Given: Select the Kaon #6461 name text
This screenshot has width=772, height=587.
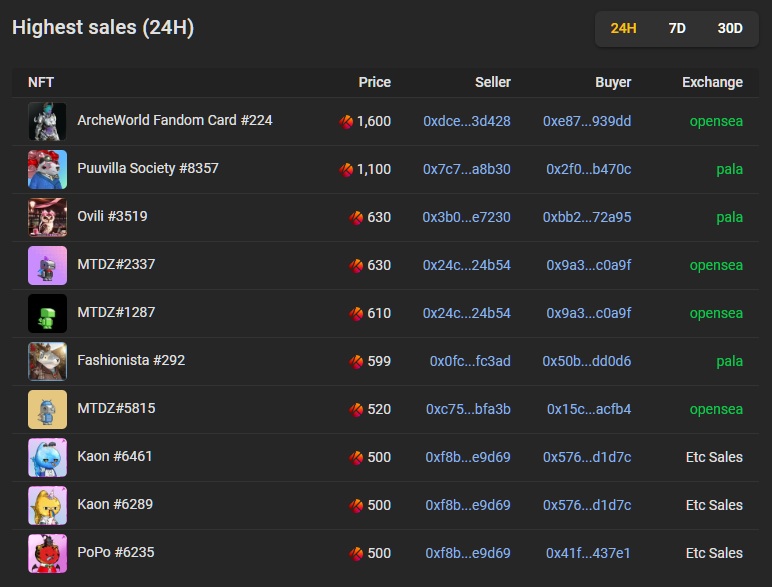Looking at the screenshot, I should point(115,457).
